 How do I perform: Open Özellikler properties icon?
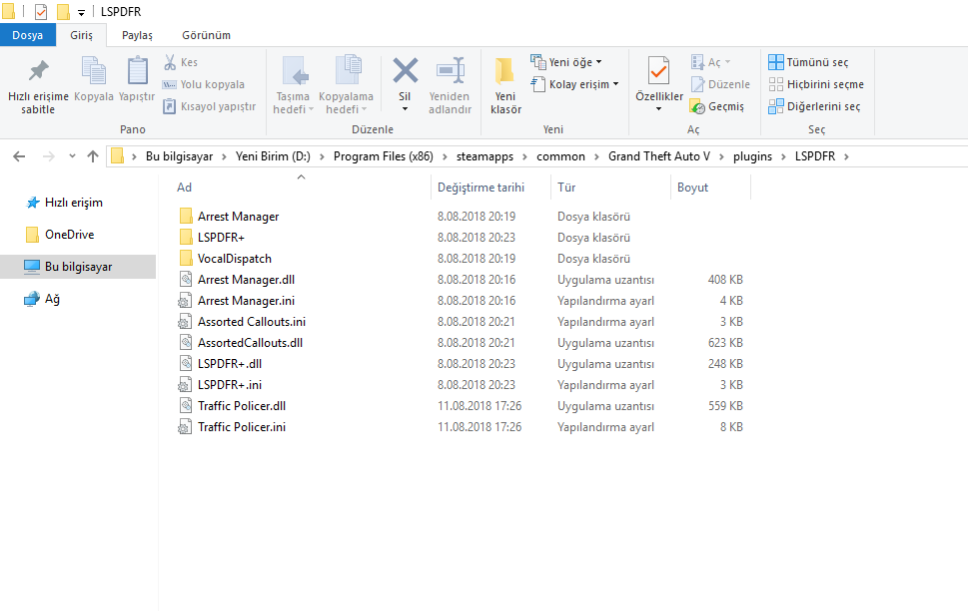click(659, 70)
